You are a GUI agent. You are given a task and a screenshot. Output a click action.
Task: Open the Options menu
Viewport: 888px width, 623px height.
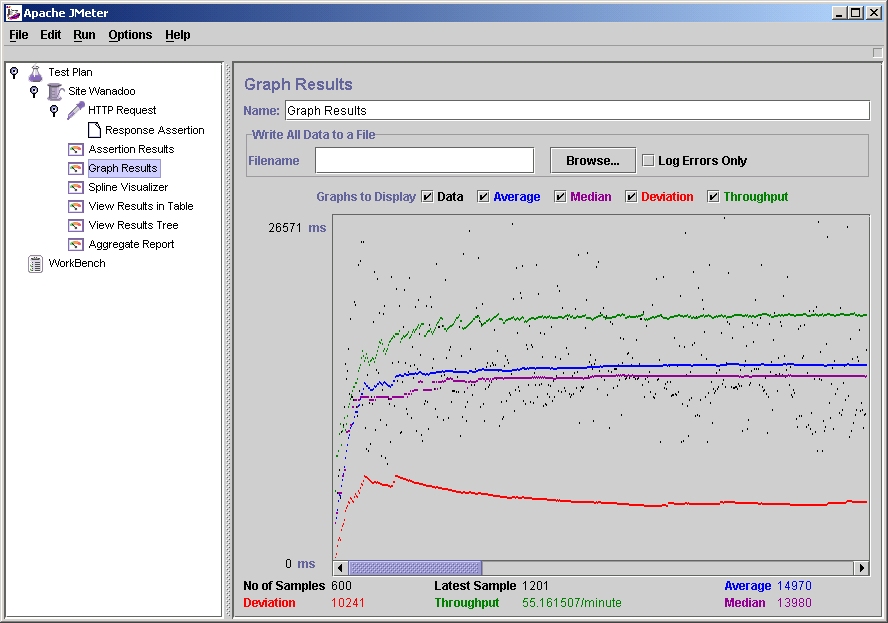[x=130, y=35]
